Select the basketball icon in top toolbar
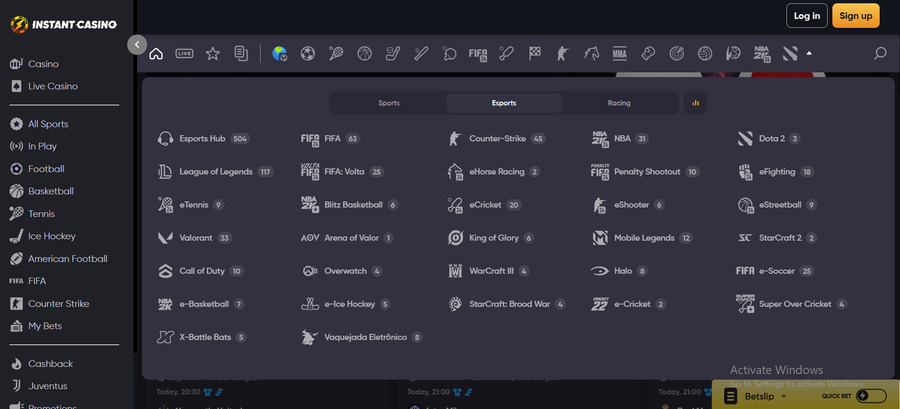The image size is (900, 409). coord(364,53)
